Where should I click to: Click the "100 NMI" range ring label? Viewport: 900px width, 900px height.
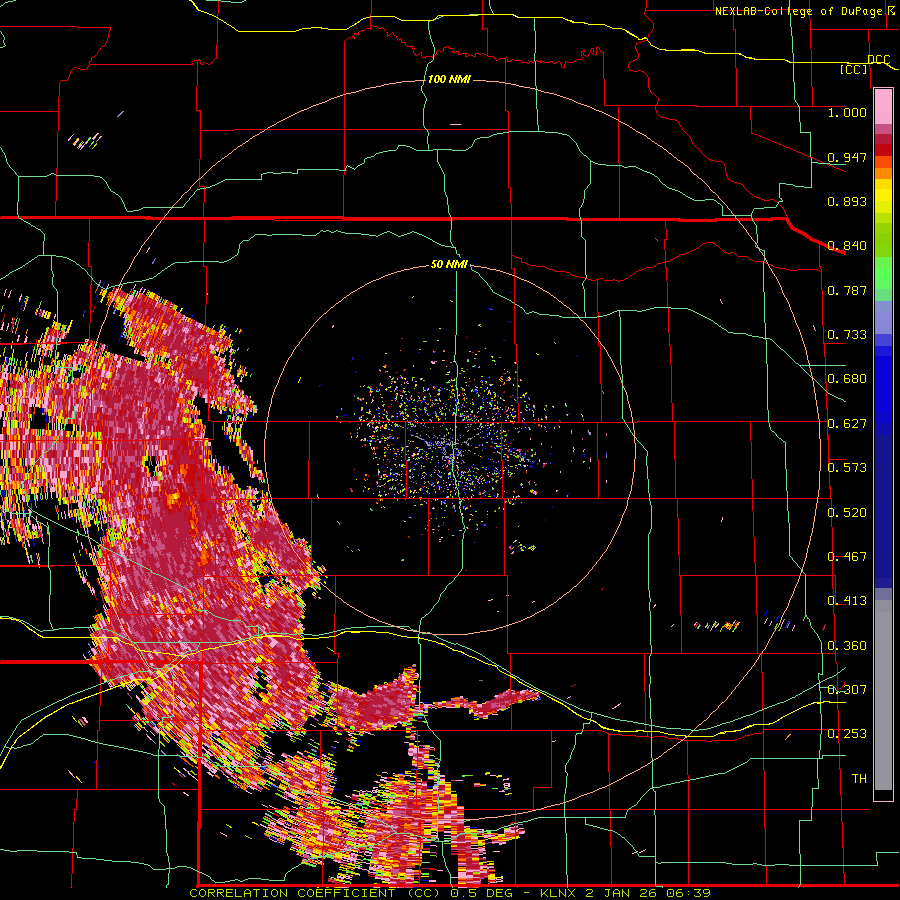tap(449, 79)
